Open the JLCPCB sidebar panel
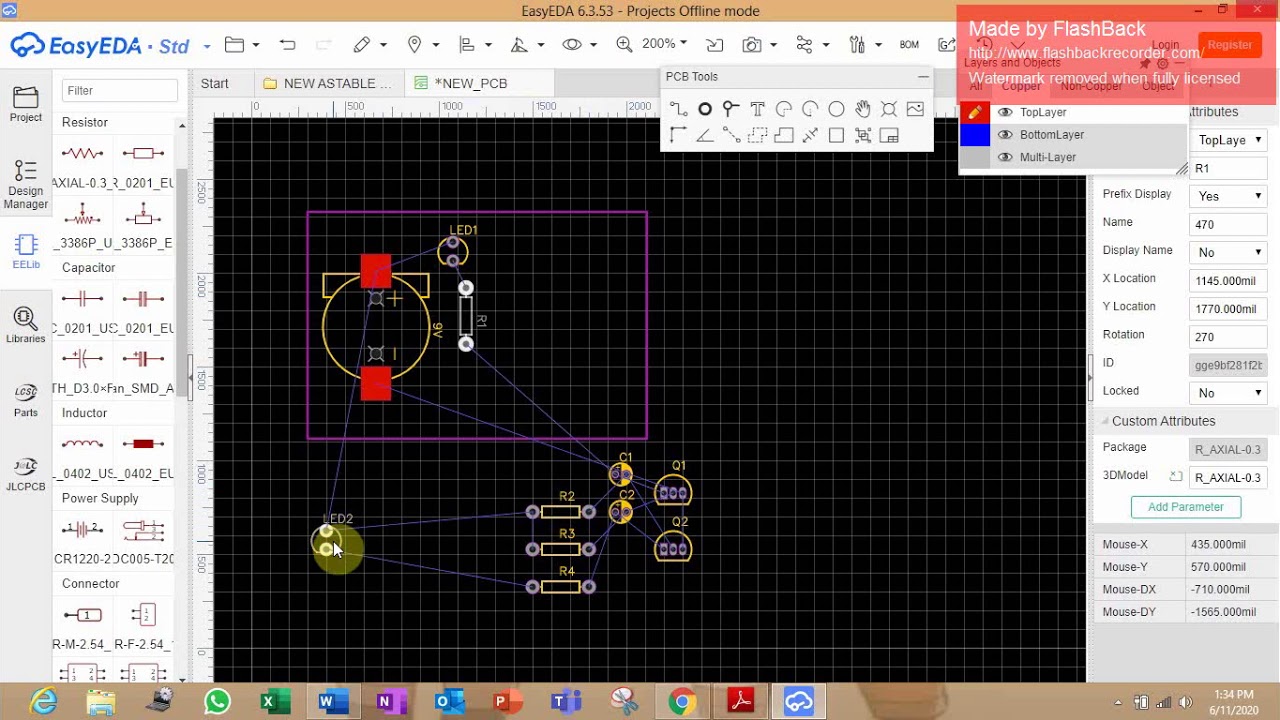 pyautogui.click(x=26, y=473)
